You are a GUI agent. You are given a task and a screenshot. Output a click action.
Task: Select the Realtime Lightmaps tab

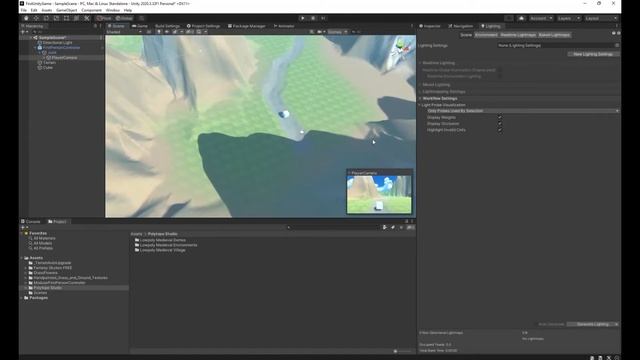click(x=518, y=35)
